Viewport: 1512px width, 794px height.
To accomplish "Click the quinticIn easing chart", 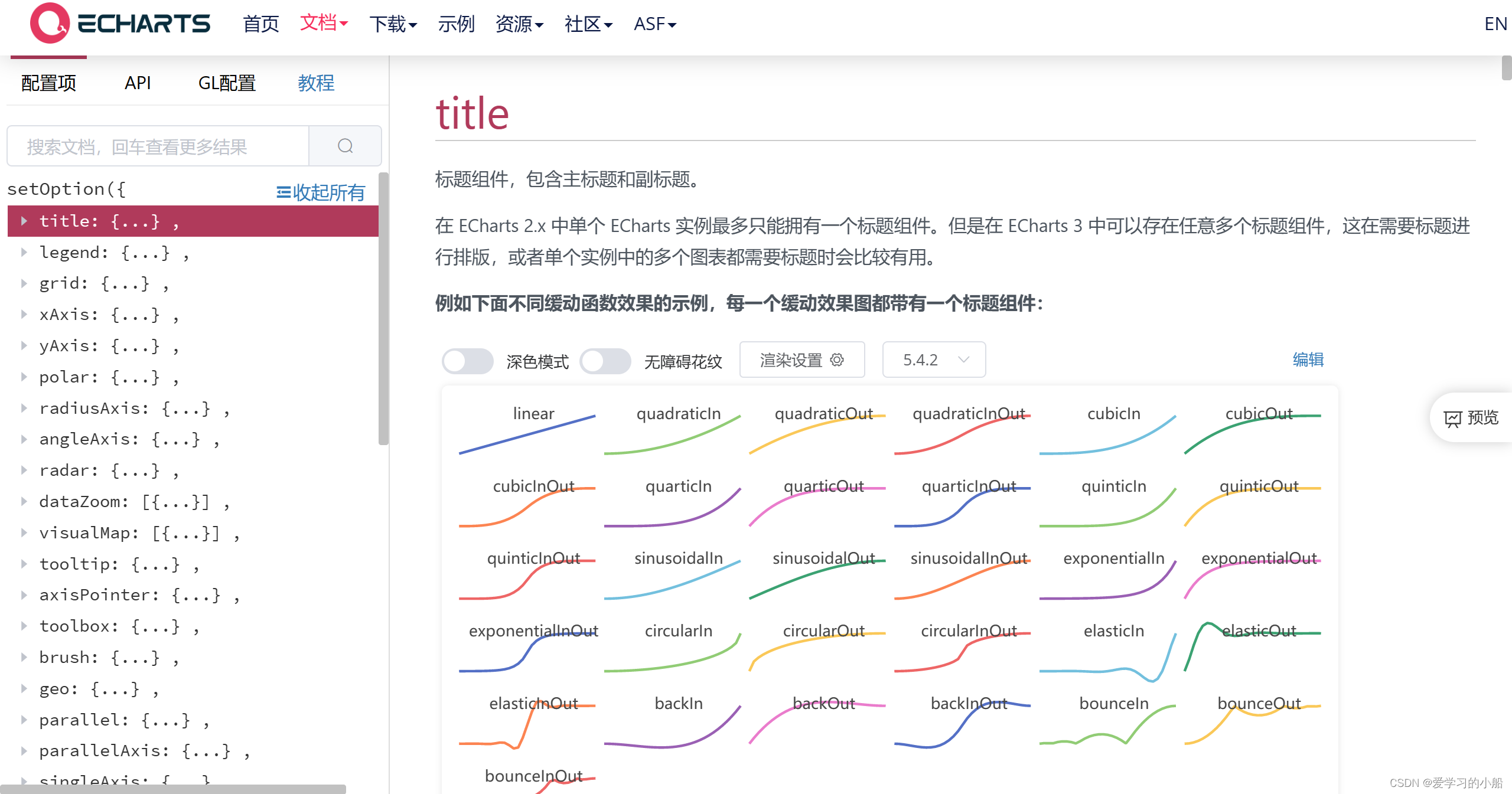I will 1108,502.
